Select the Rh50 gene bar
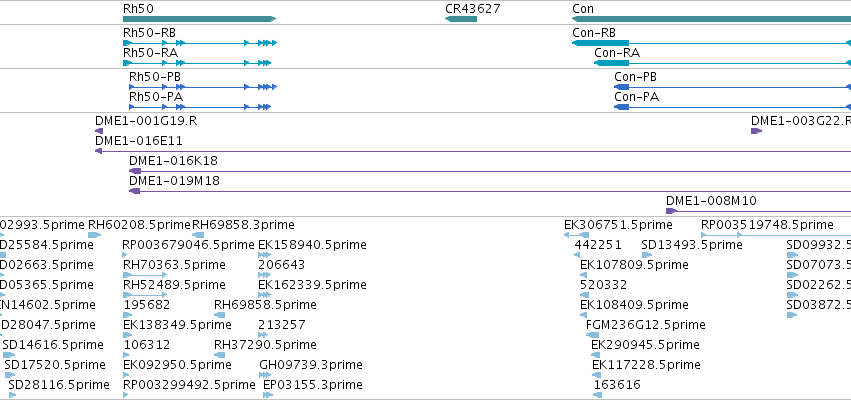This screenshot has width=851, height=400. [199, 19]
